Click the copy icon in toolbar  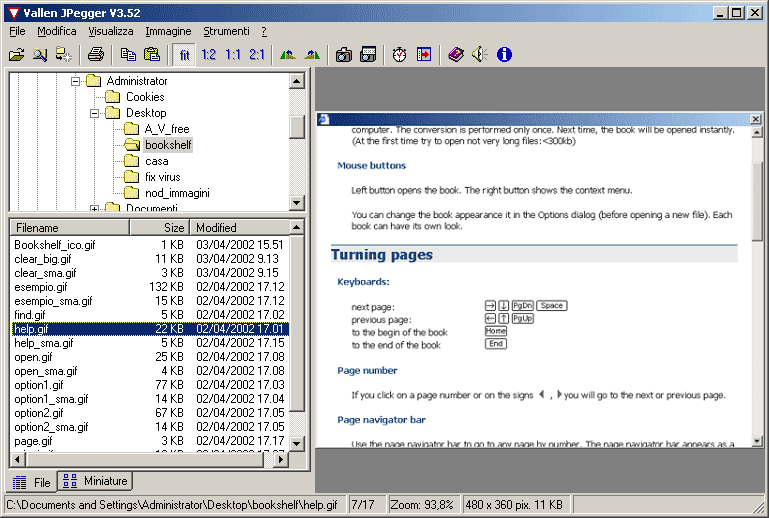pos(128,54)
